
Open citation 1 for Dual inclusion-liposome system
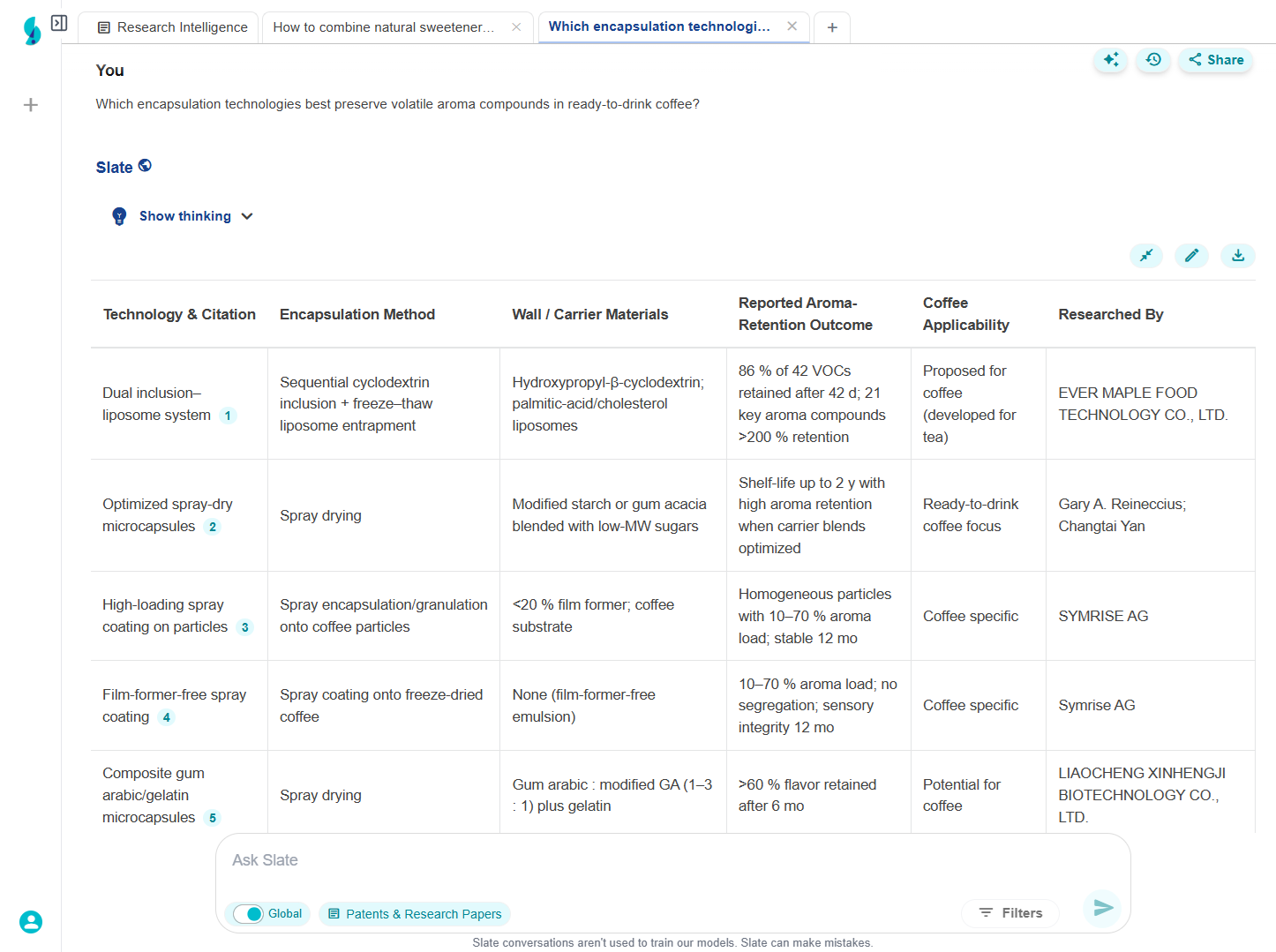228,416
